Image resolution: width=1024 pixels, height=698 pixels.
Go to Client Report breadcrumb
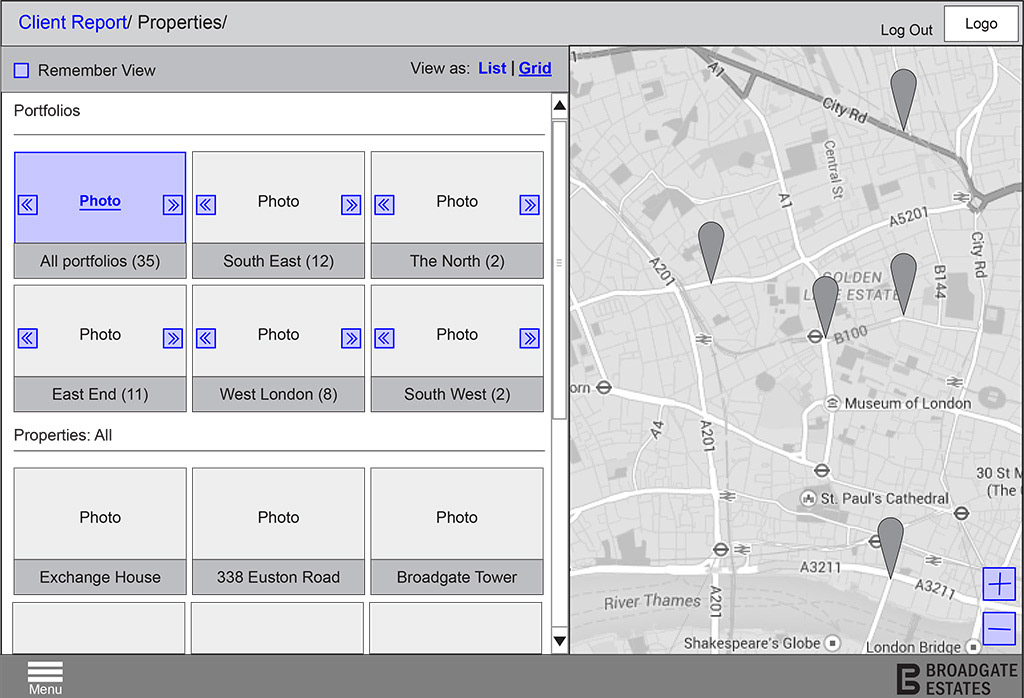(72, 22)
